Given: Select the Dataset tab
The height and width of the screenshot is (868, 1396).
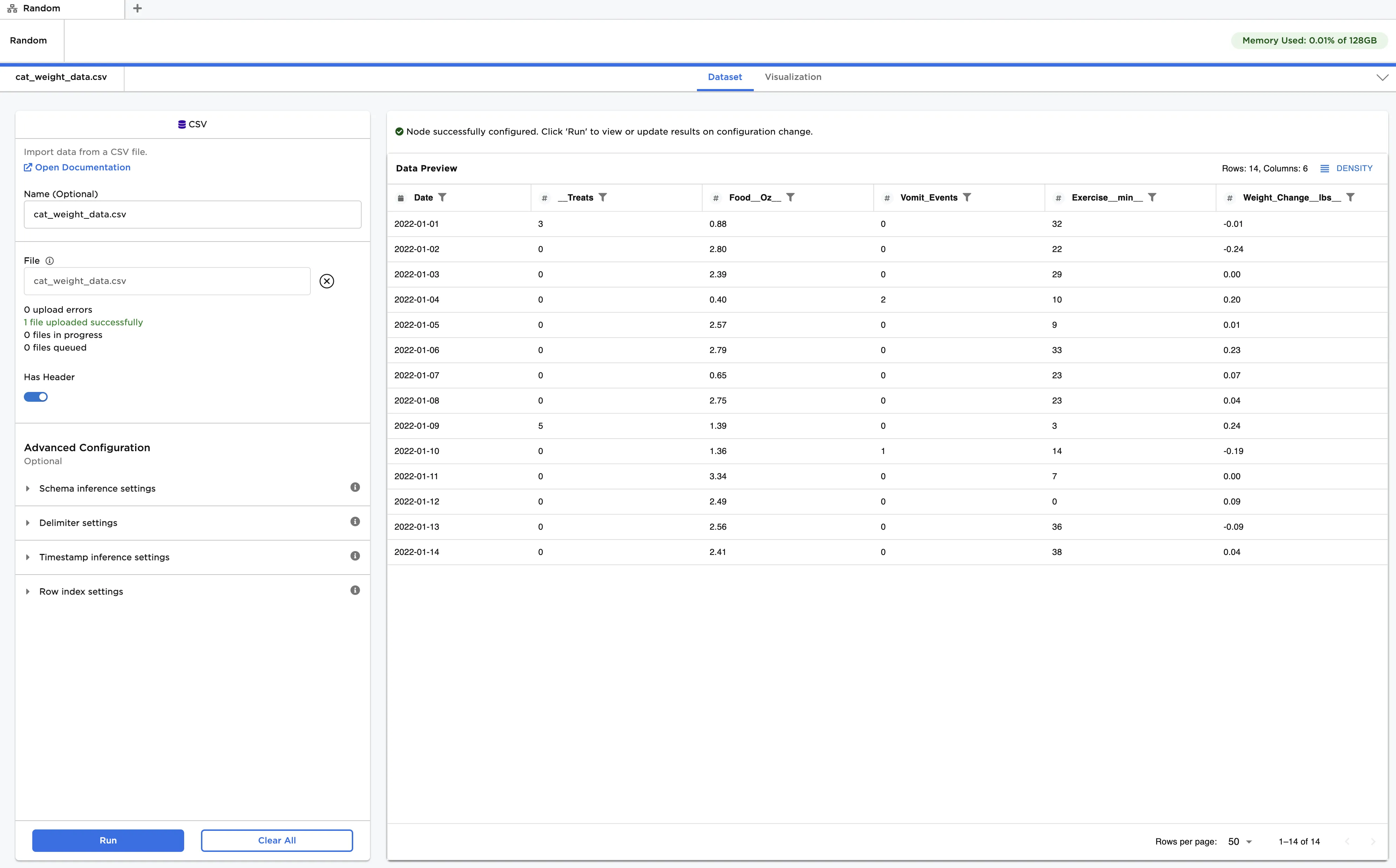Looking at the screenshot, I should [x=725, y=77].
